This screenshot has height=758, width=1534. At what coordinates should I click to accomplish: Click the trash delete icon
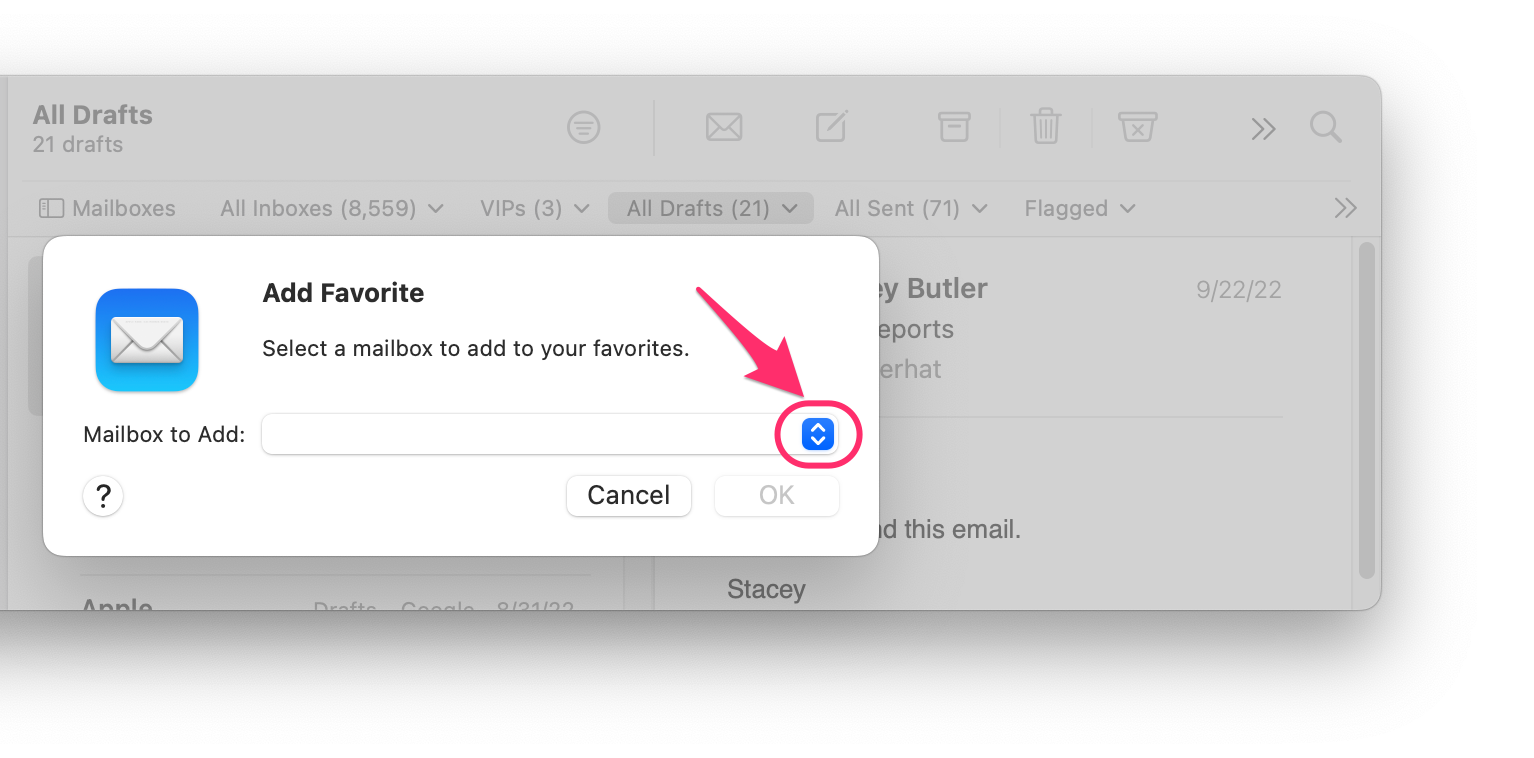(x=1046, y=126)
